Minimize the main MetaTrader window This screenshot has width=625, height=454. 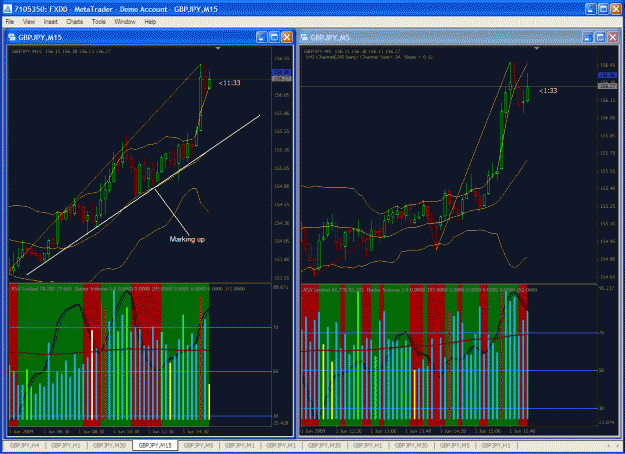[591, 9]
